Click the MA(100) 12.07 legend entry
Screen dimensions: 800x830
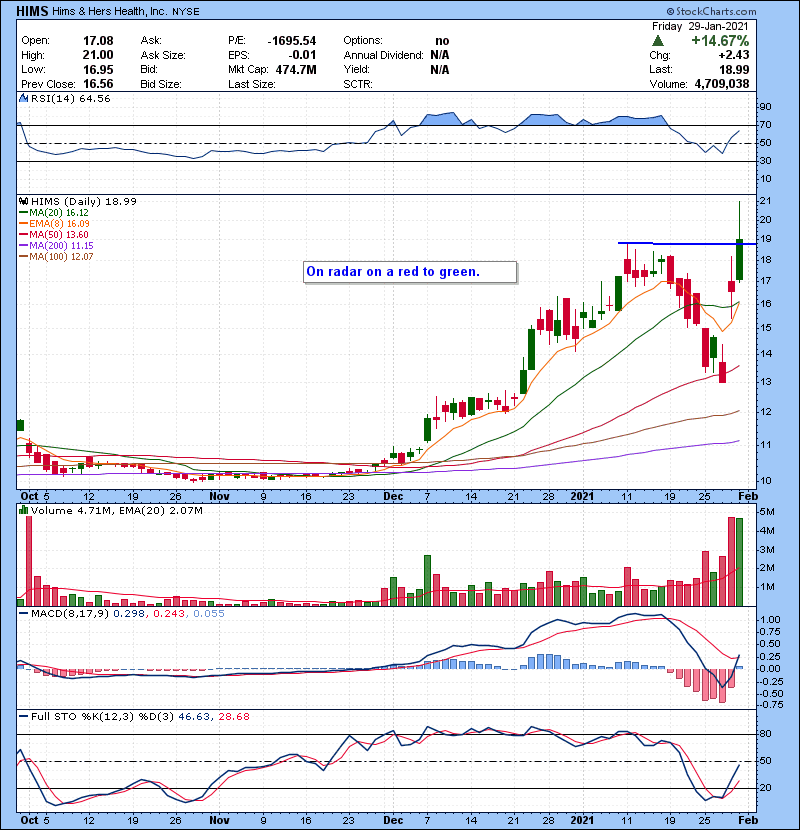pos(56,257)
